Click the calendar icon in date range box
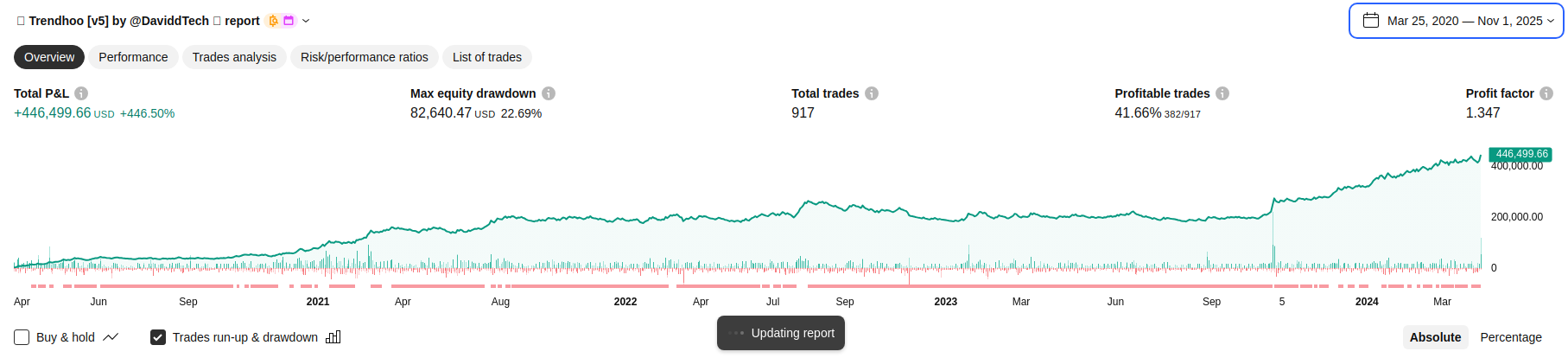1568x358 pixels. pyautogui.click(x=1371, y=21)
